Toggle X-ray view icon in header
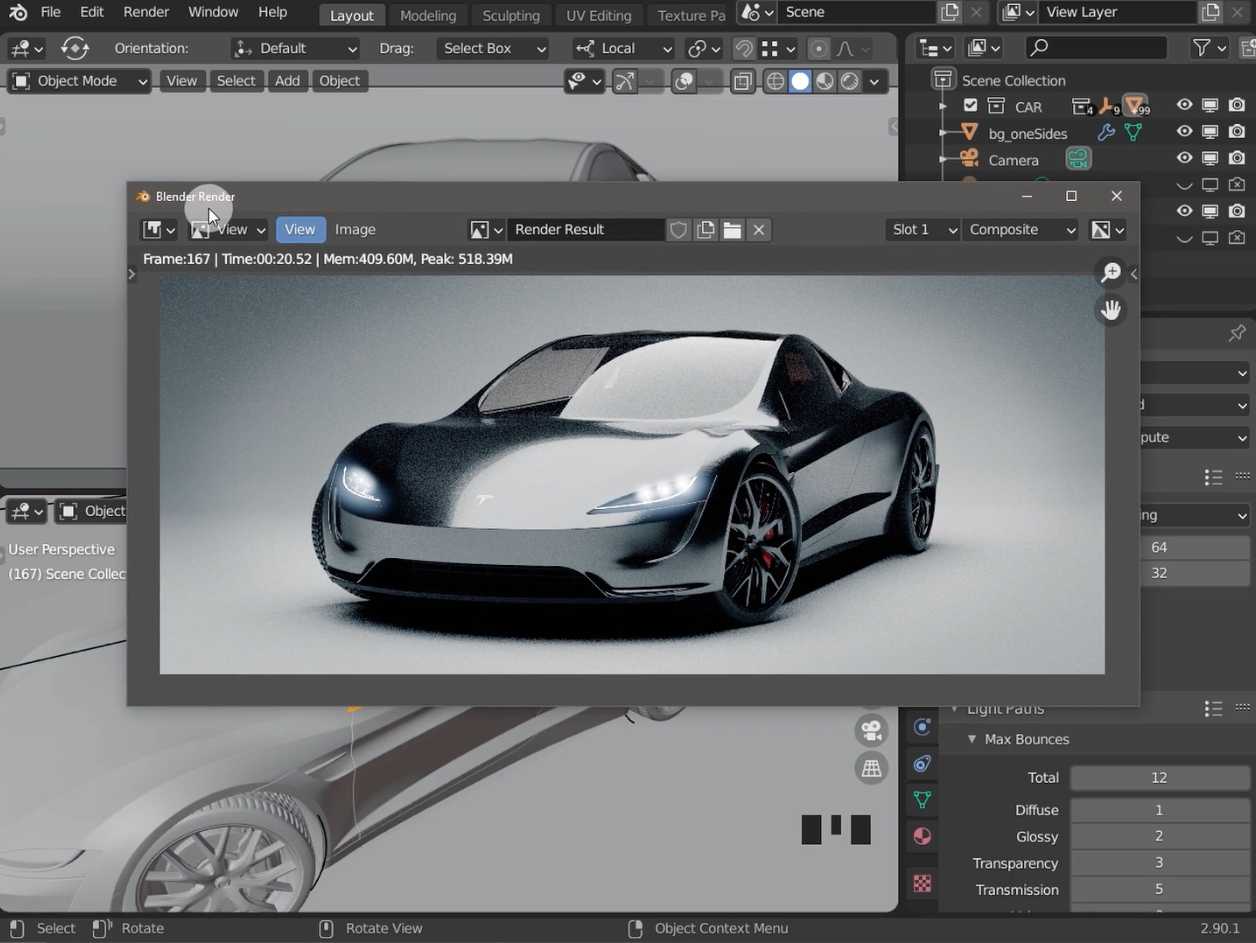 (742, 82)
